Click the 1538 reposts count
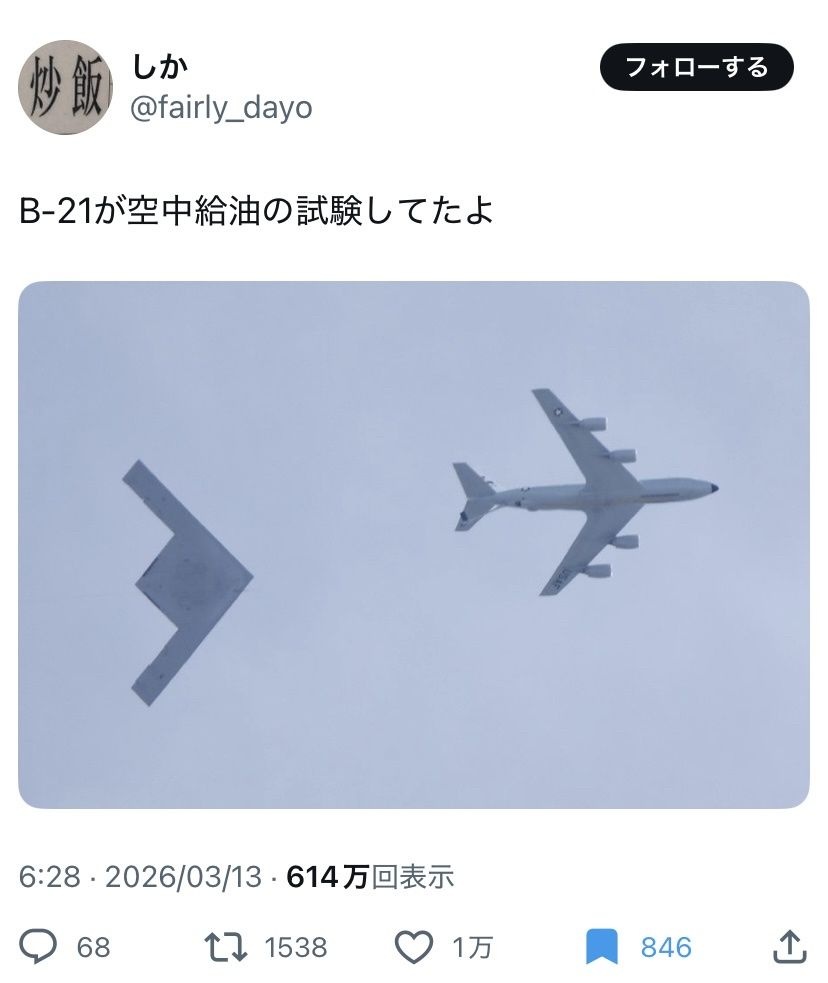 click(x=296, y=947)
